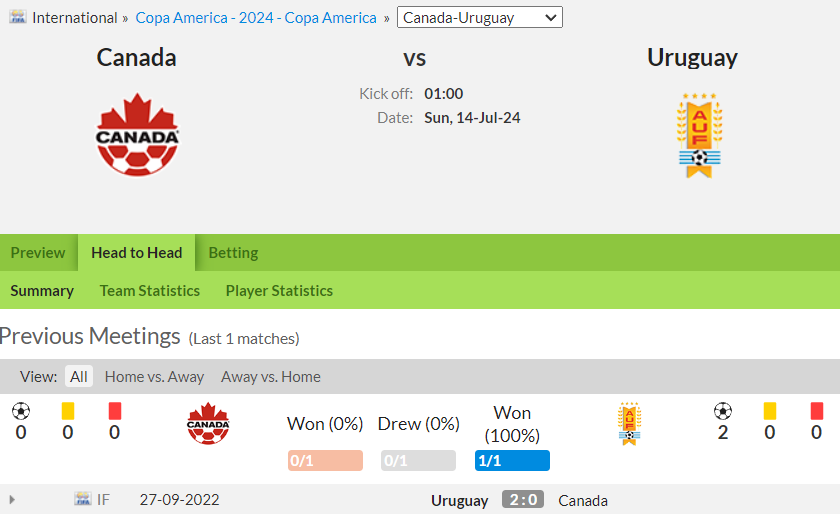
Task: Click the large Uruguay AUF crest
Action: 699,135
